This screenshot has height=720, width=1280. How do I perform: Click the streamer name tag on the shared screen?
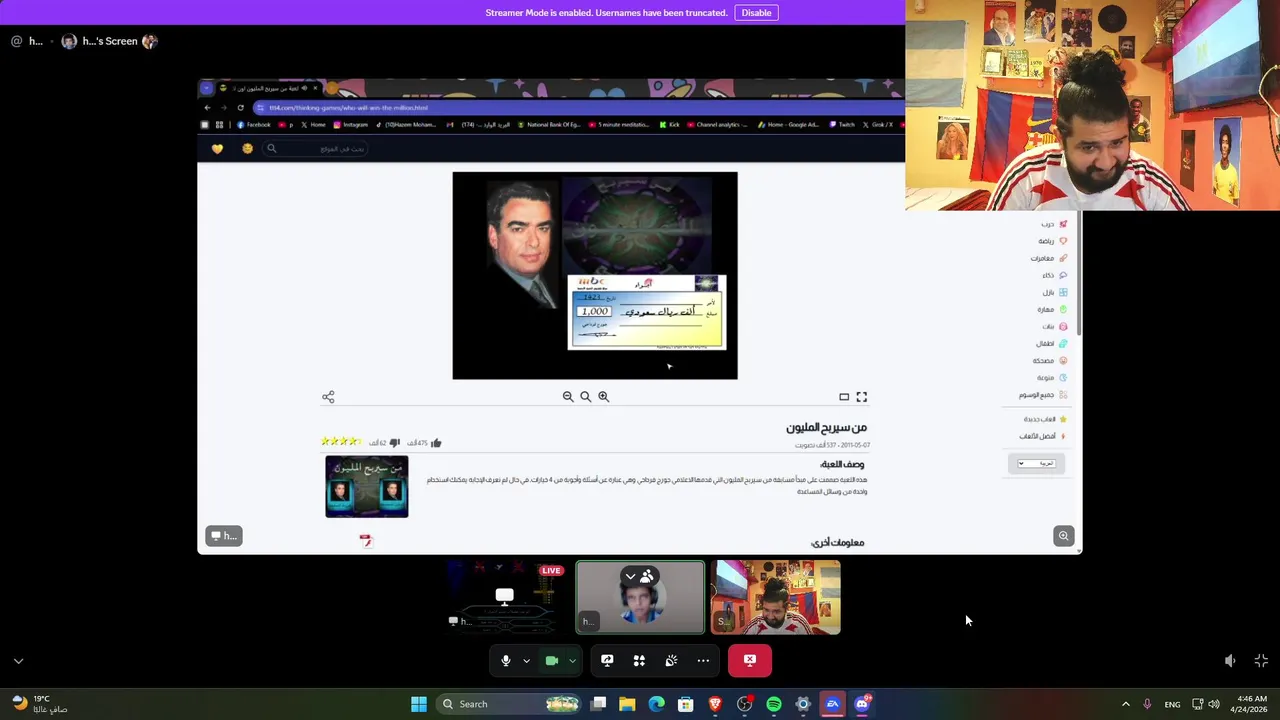click(x=224, y=536)
